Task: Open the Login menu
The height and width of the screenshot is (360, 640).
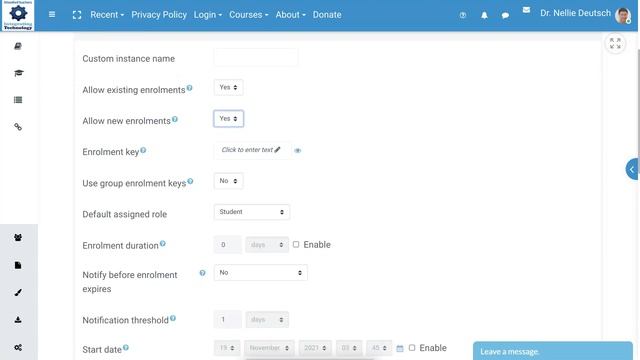Action: click(208, 15)
